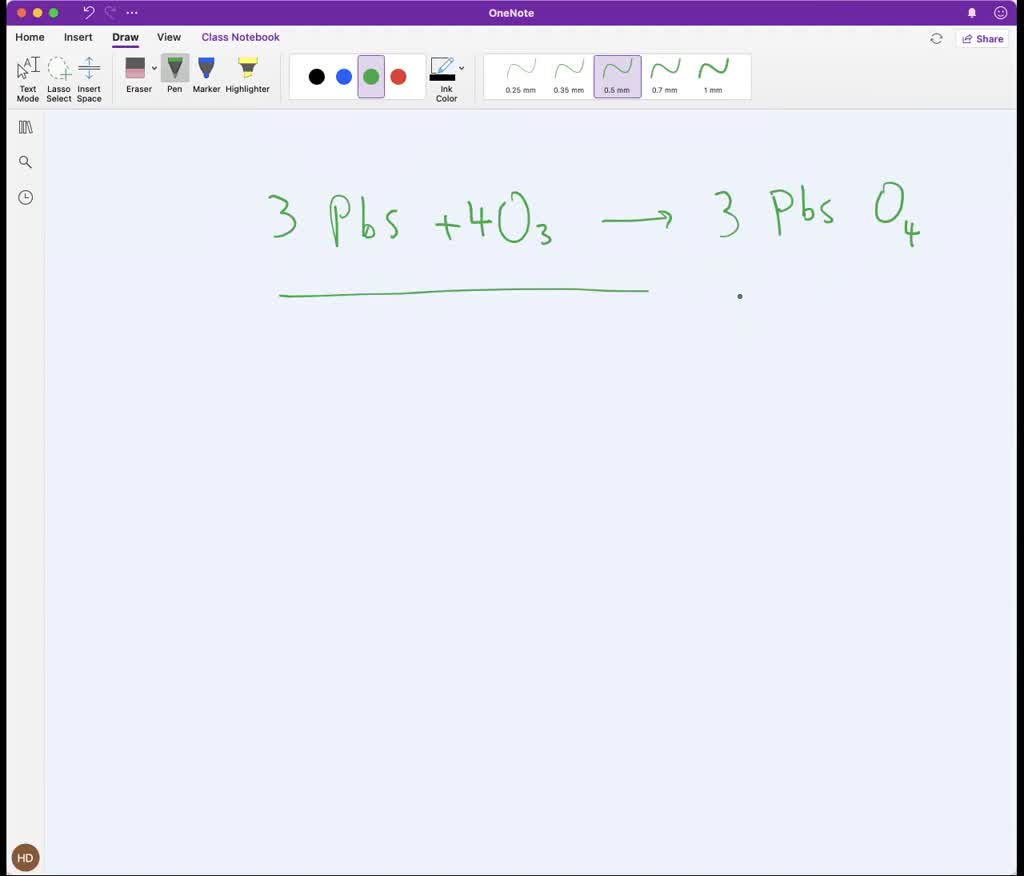Select the red ink color swatch
Viewport: 1024px width, 876px height.
coord(399,75)
